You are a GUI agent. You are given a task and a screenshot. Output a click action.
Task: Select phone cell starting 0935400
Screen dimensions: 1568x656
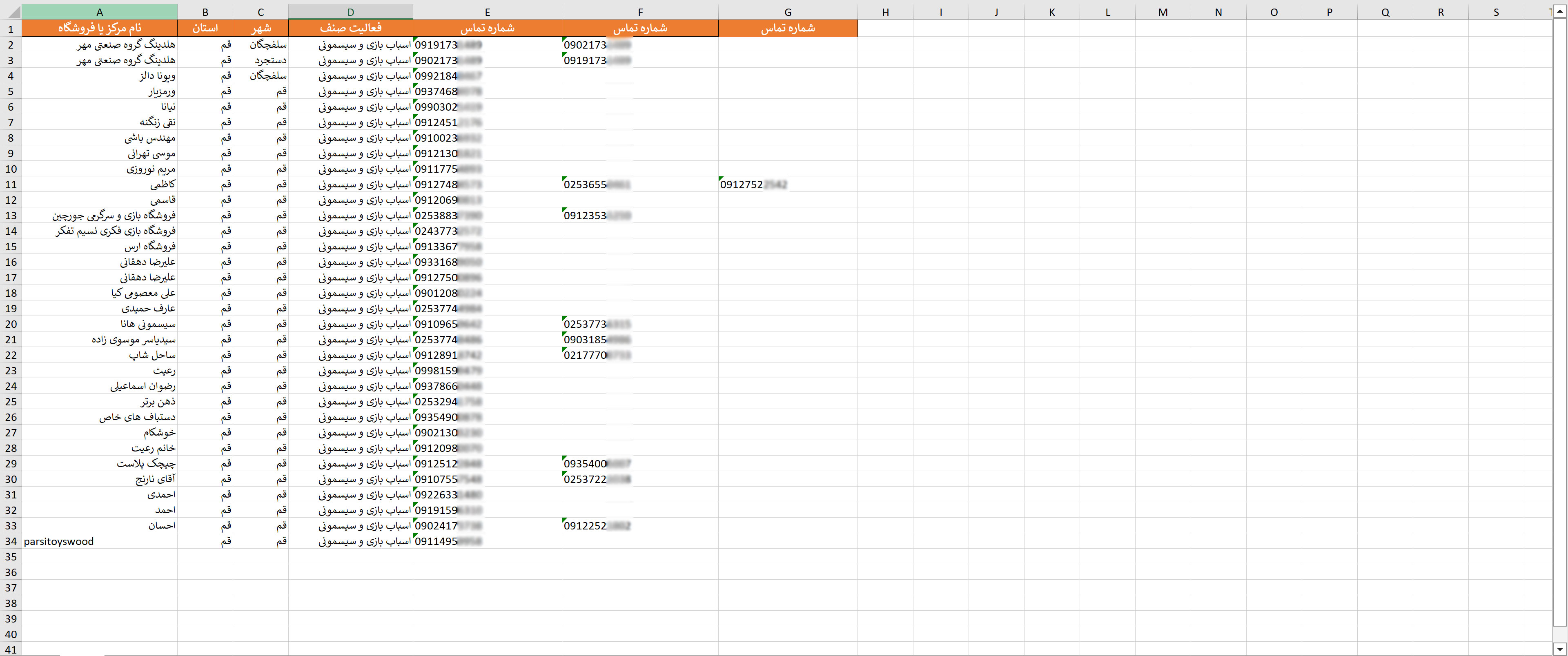(x=640, y=464)
